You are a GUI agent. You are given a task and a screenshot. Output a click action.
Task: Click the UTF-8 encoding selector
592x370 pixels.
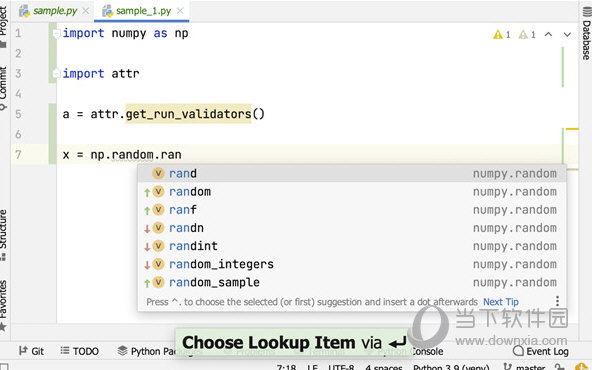(x=341, y=367)
